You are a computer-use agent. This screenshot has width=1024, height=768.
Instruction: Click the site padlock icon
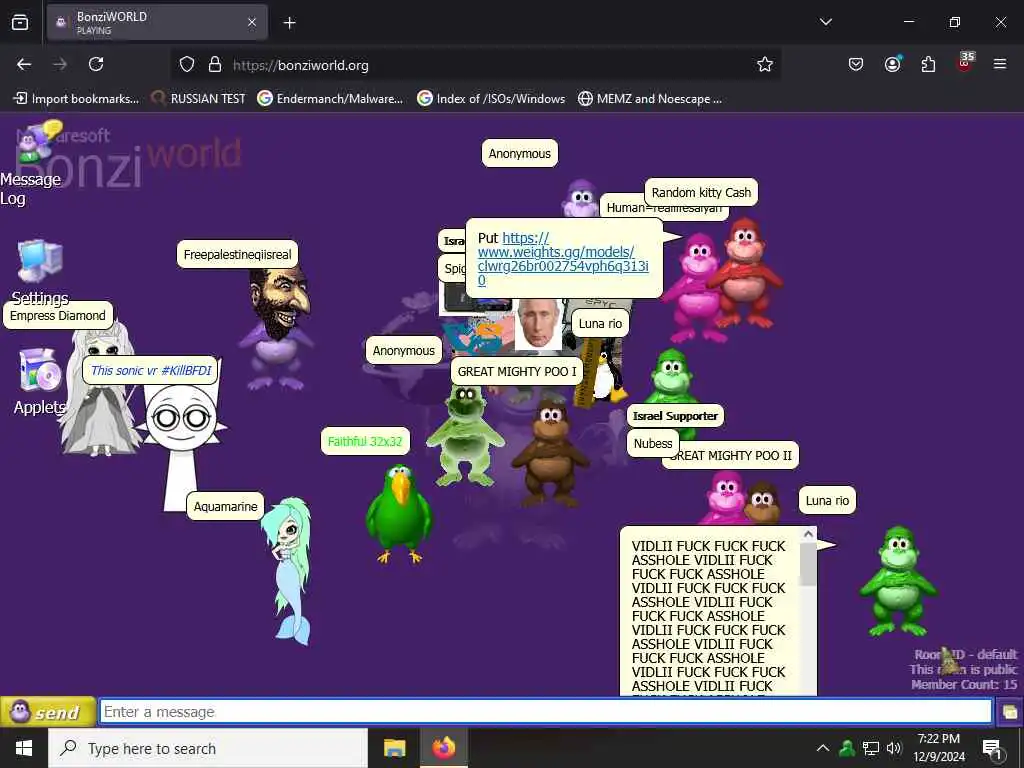215,65
